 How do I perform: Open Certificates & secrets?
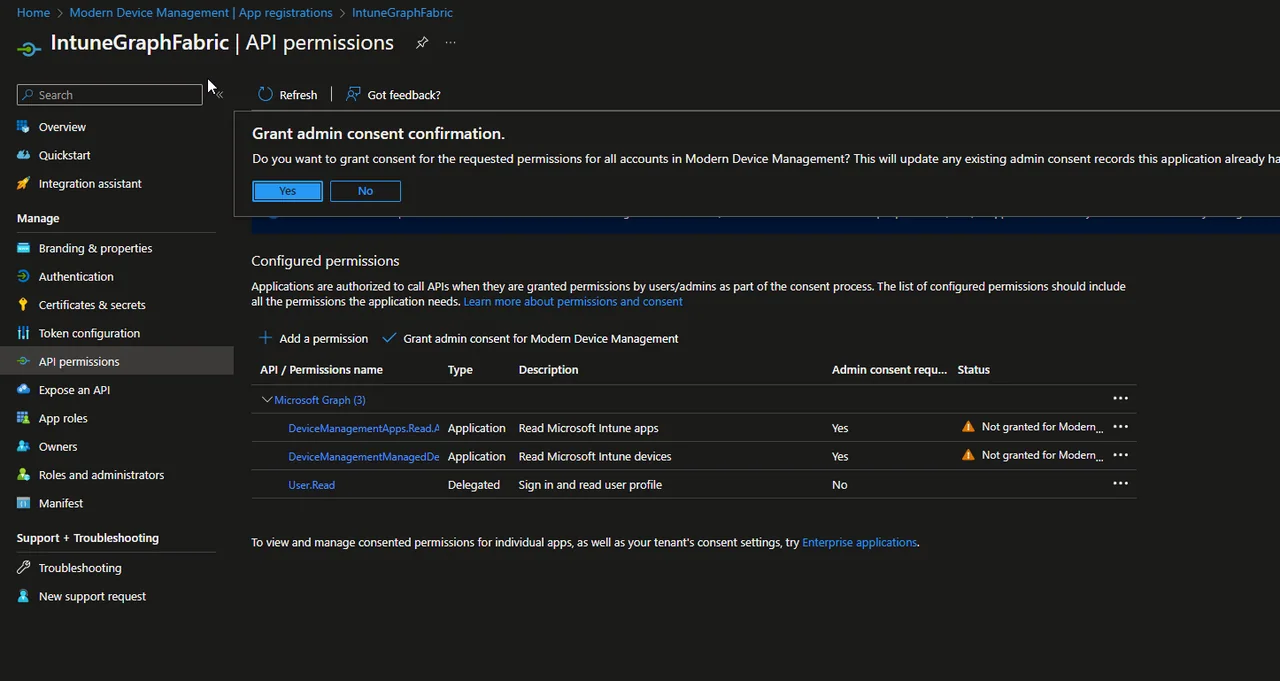(x=92, y=305)
